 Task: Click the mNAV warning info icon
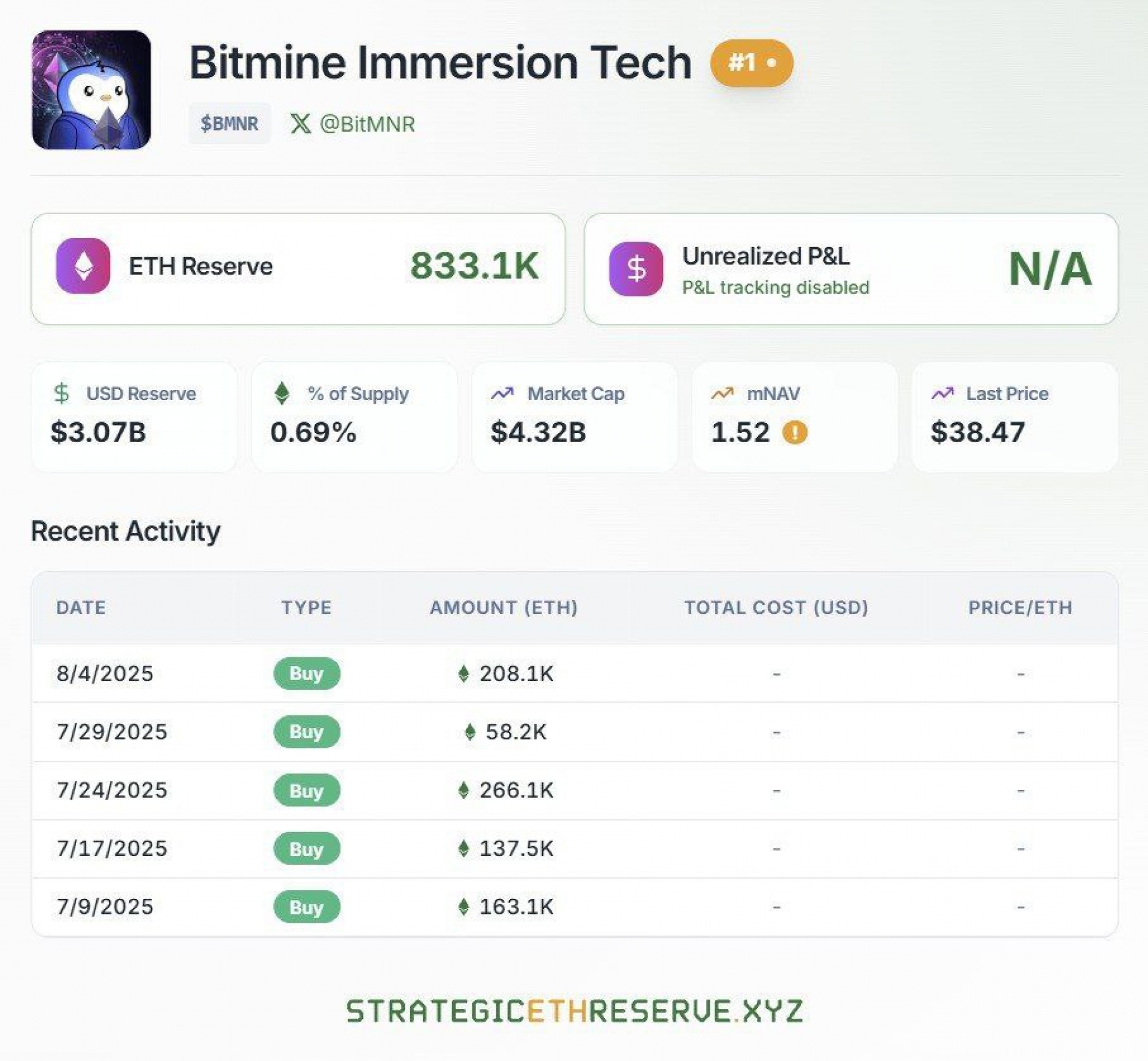(x=795, y=432)
